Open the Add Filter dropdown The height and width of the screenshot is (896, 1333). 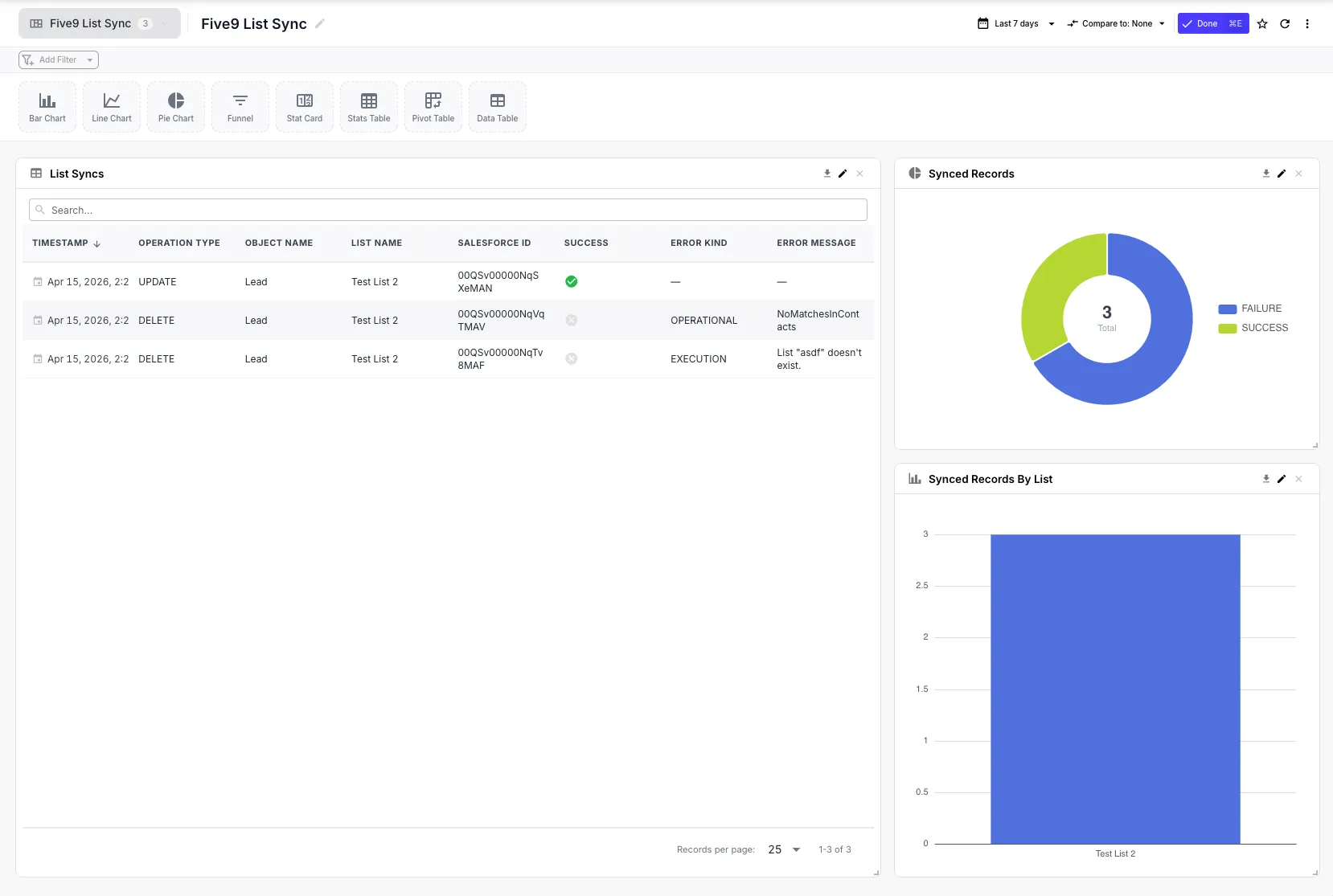[x=59, y=59]
